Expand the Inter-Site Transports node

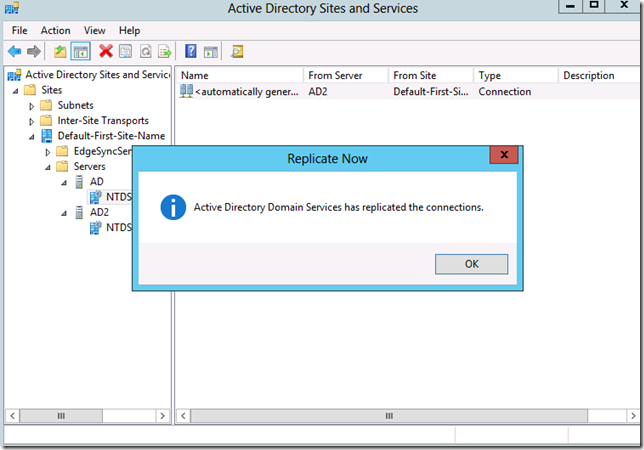coord(32,122)
